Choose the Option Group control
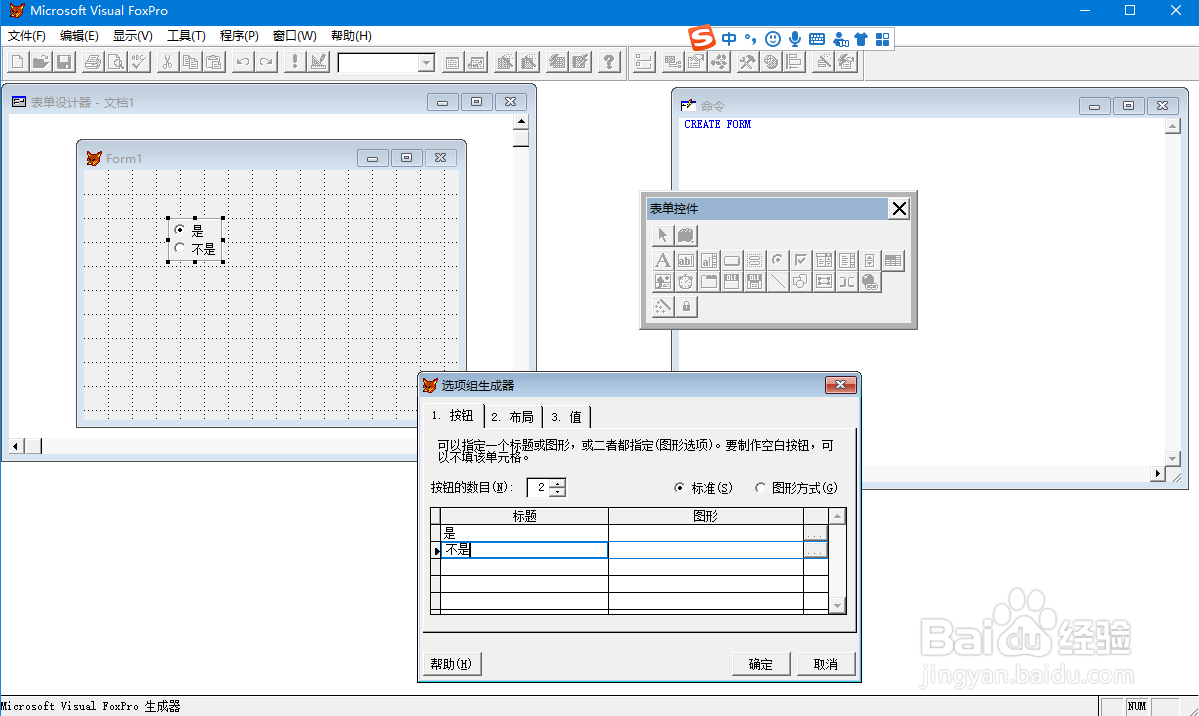 pyautogui.click(x=778, y=260)
